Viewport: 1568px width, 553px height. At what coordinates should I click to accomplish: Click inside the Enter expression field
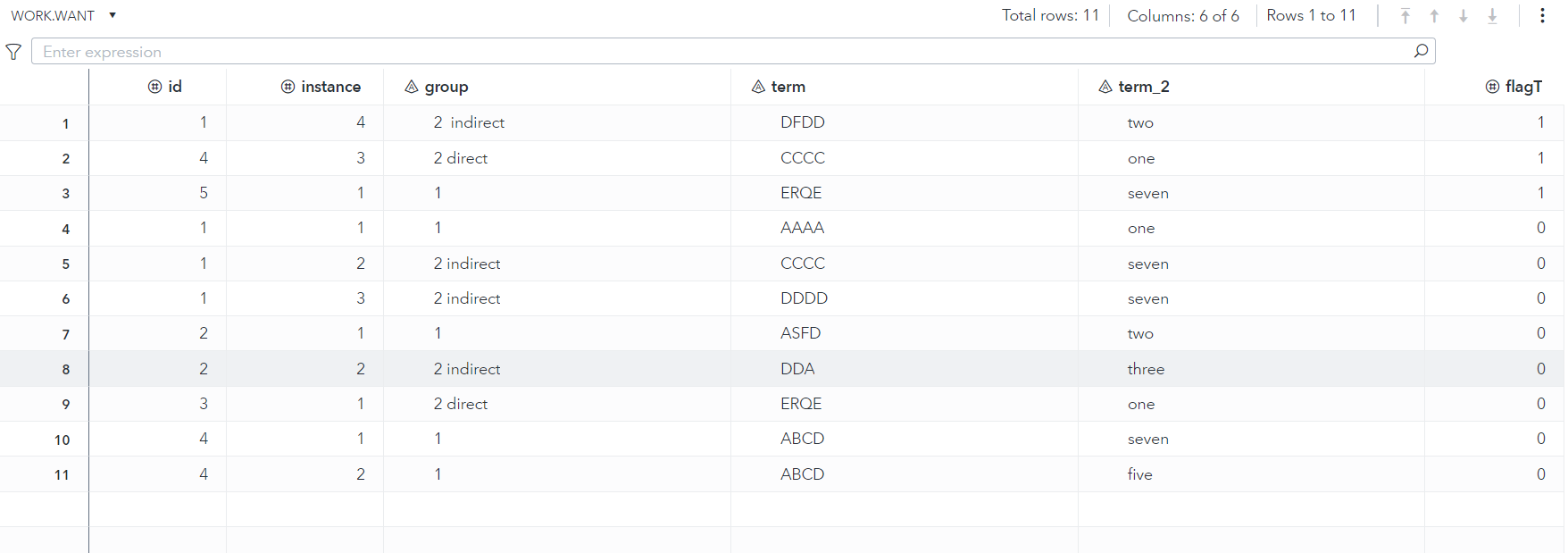[714, 52]
